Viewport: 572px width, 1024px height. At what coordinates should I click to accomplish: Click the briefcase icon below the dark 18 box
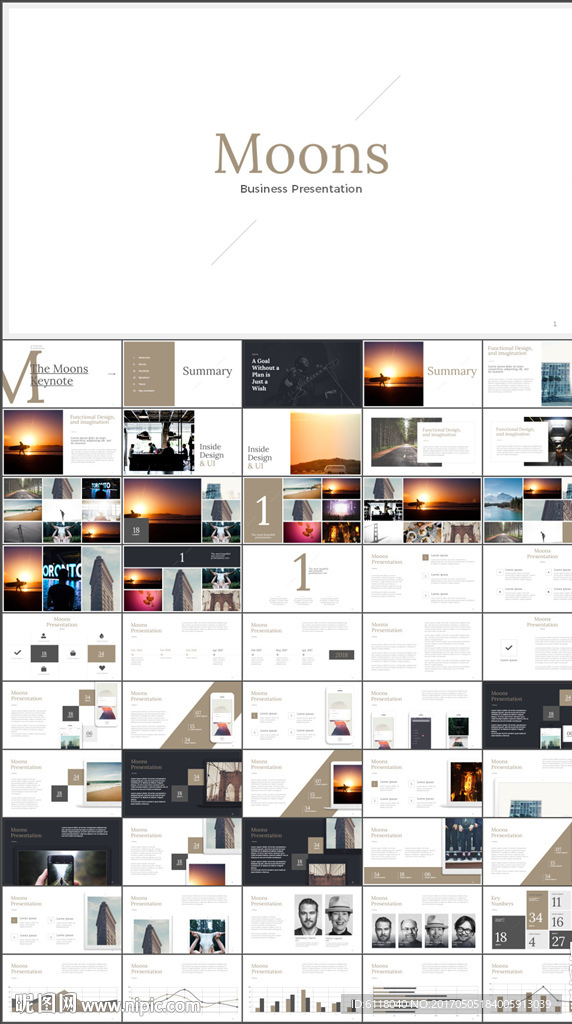click(x=44, y=669)
